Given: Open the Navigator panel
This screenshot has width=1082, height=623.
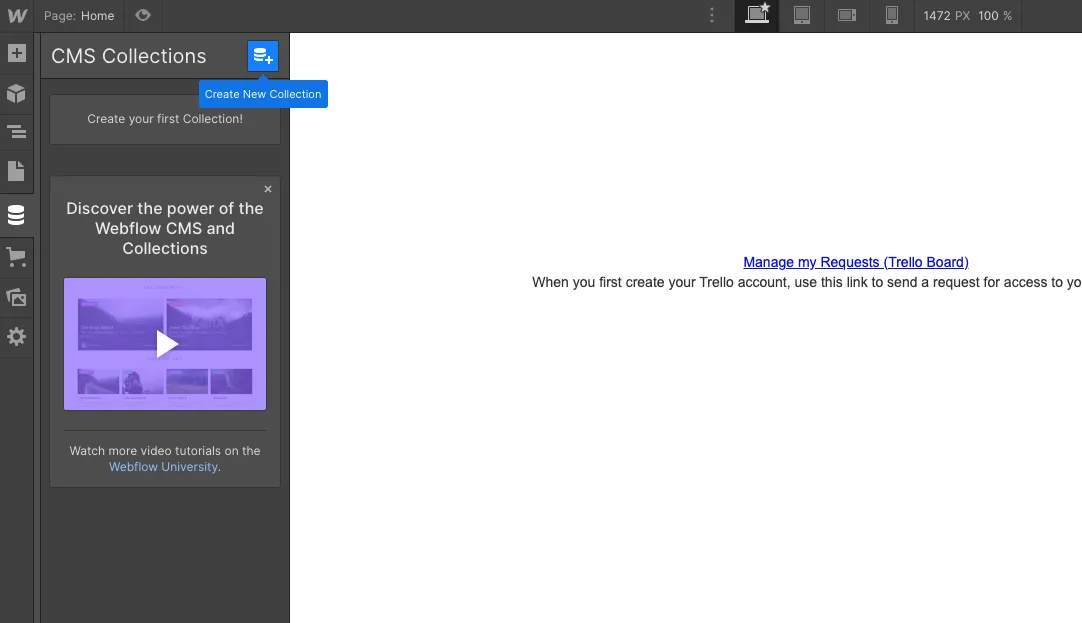Looking at the screenshot, I should point(17,131).
